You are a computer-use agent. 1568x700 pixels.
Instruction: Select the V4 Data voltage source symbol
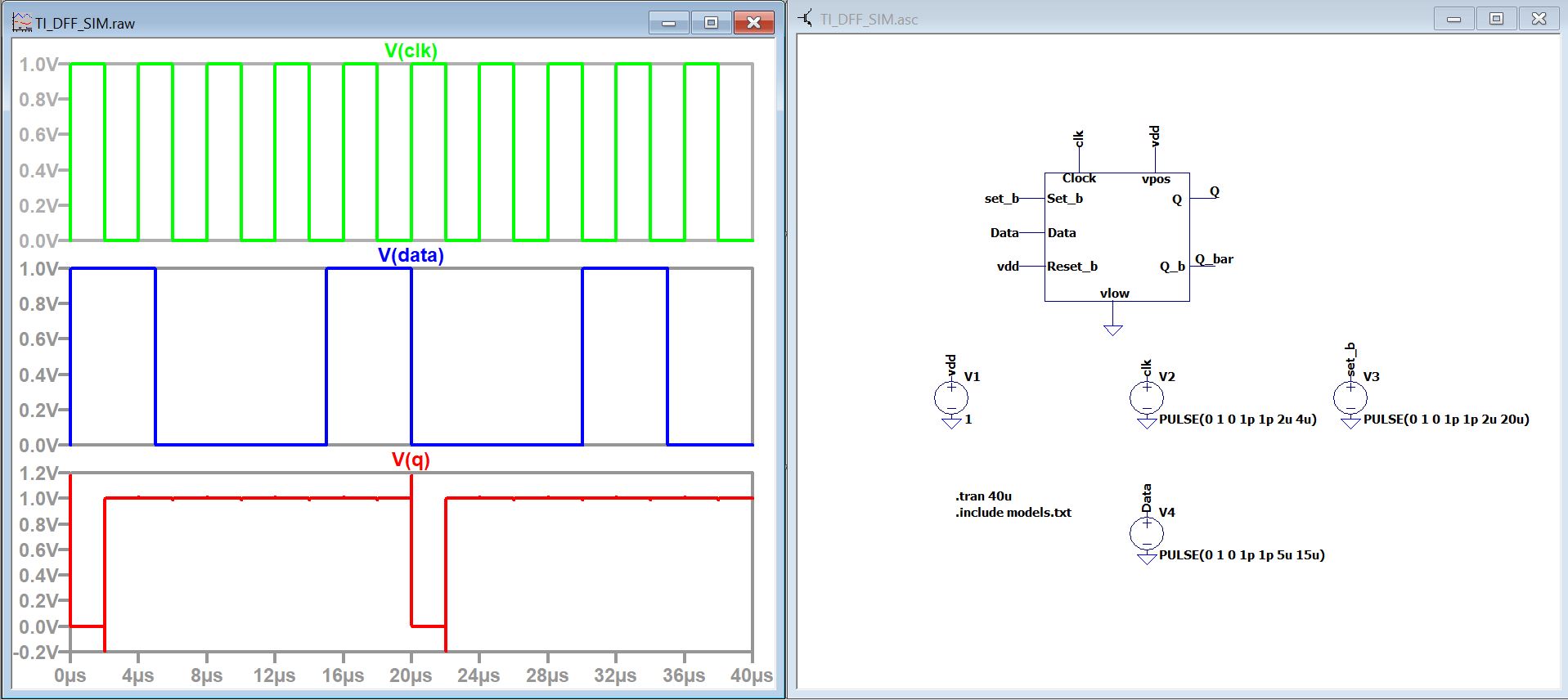(1146, 534)
